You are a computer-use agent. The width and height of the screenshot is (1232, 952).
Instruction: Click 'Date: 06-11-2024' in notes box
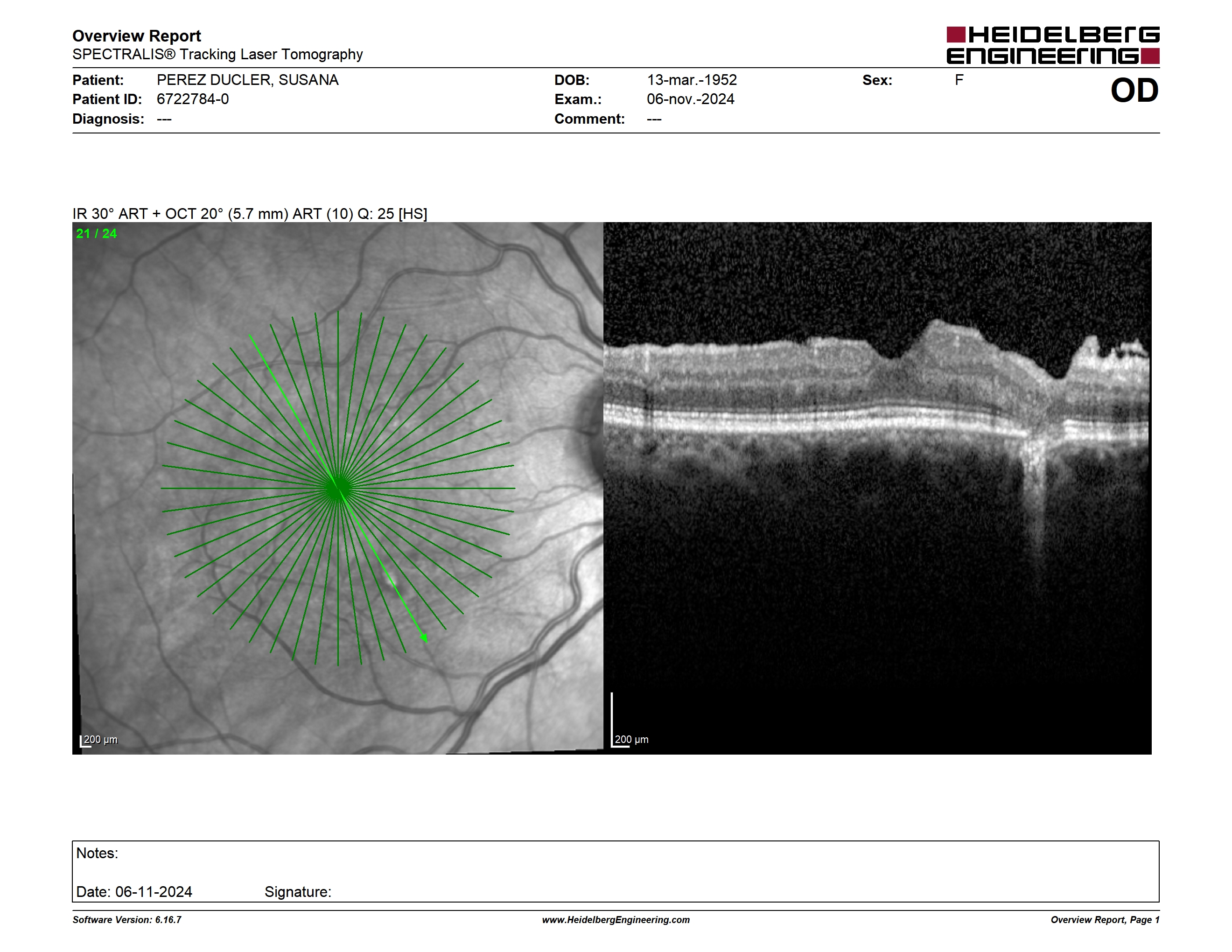tap(134, 892)
